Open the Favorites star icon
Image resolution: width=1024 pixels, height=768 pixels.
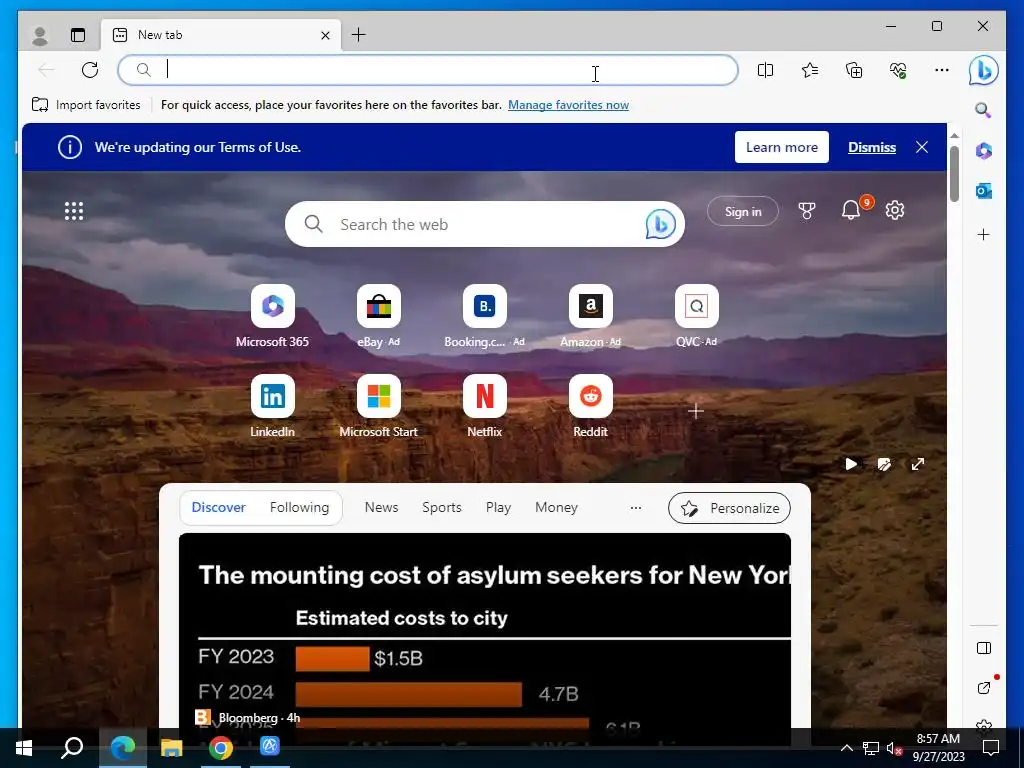tap(810, 70)
